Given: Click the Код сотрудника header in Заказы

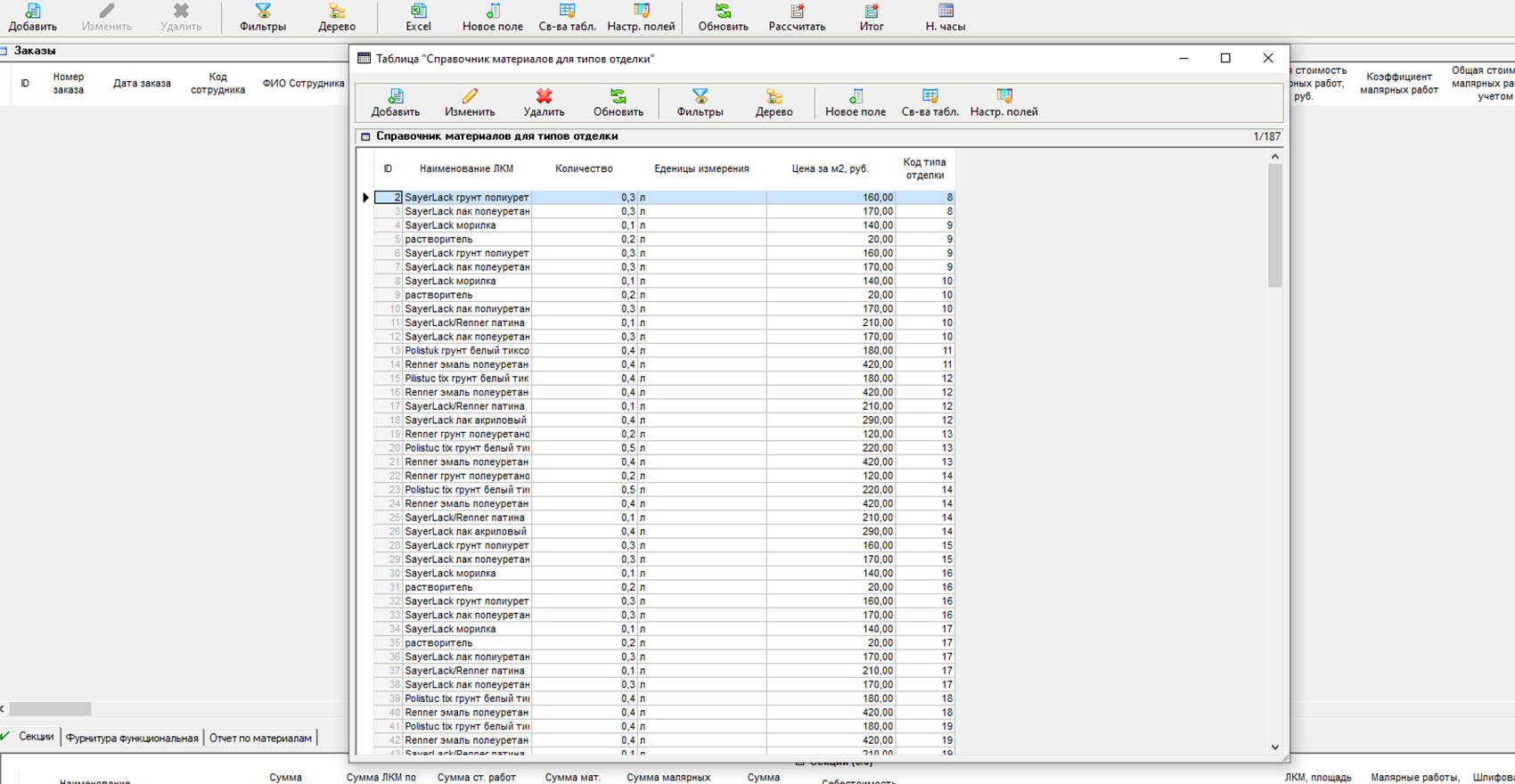Looking at the screenshot, I should (x=217, y=84).
